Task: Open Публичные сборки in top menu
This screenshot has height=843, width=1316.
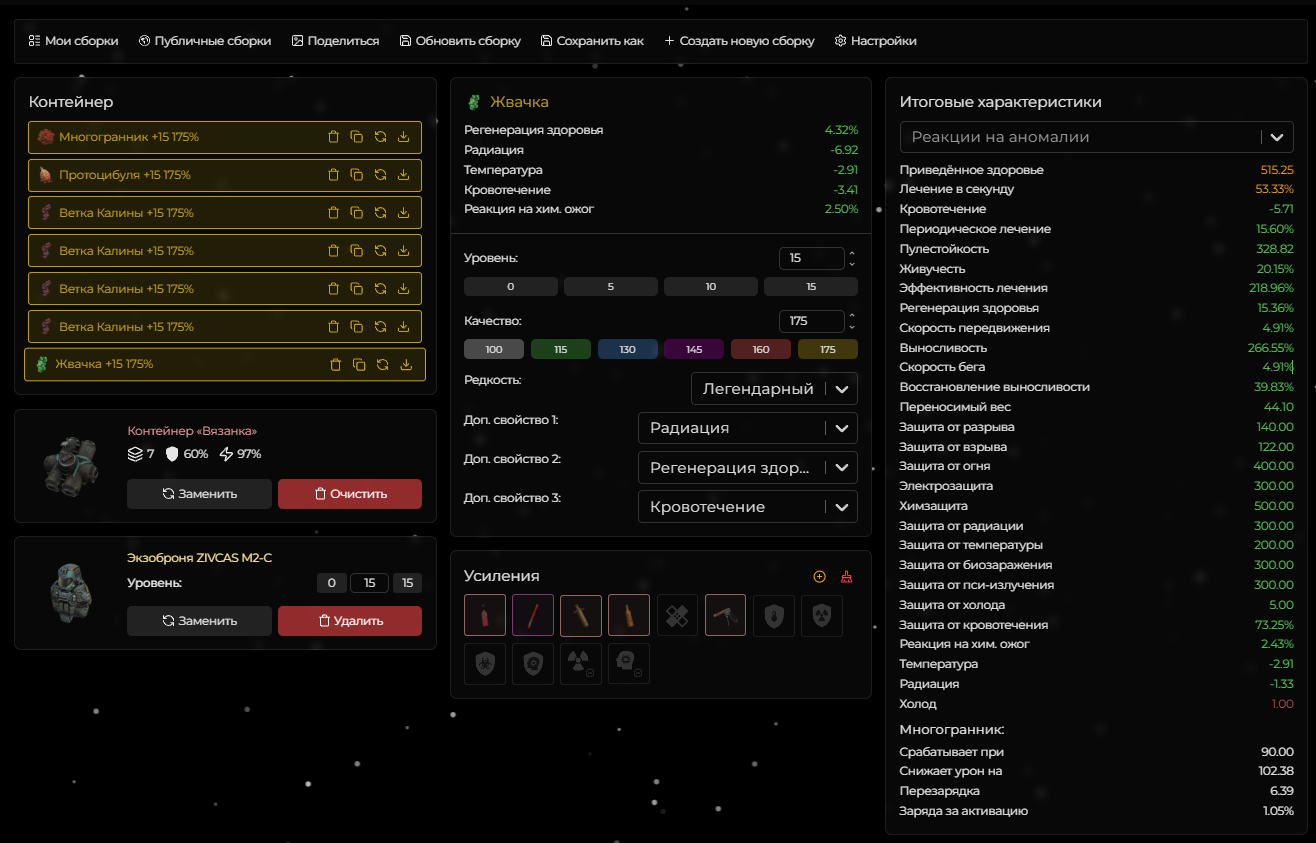Action: pyautogui.click(x=205, y=41)
